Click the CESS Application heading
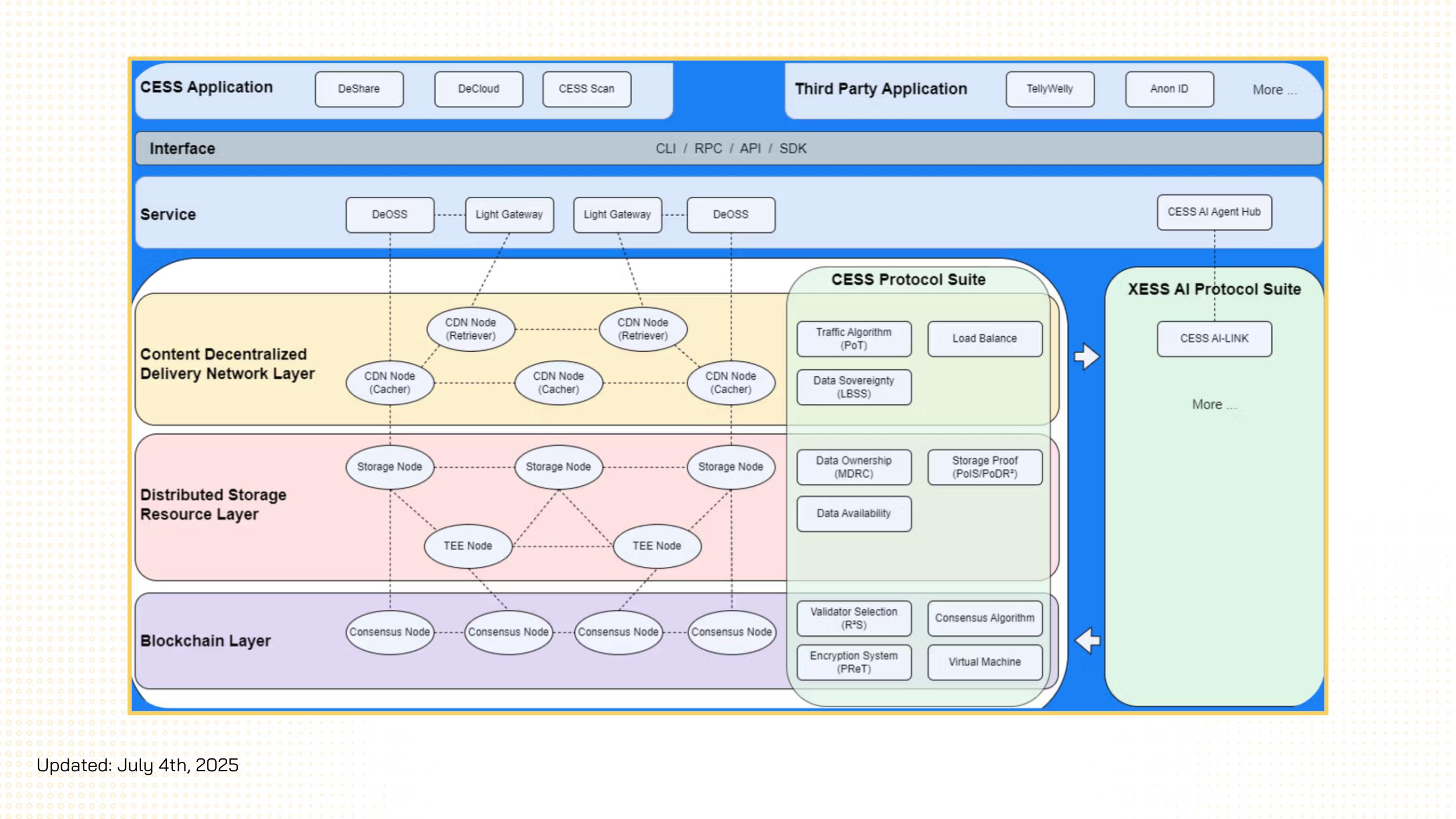 [206, 87]
